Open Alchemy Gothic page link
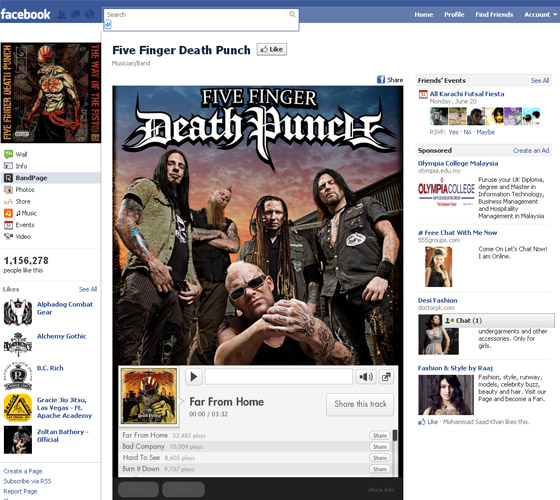Viewport: 560px width, 500px height. 61,336
